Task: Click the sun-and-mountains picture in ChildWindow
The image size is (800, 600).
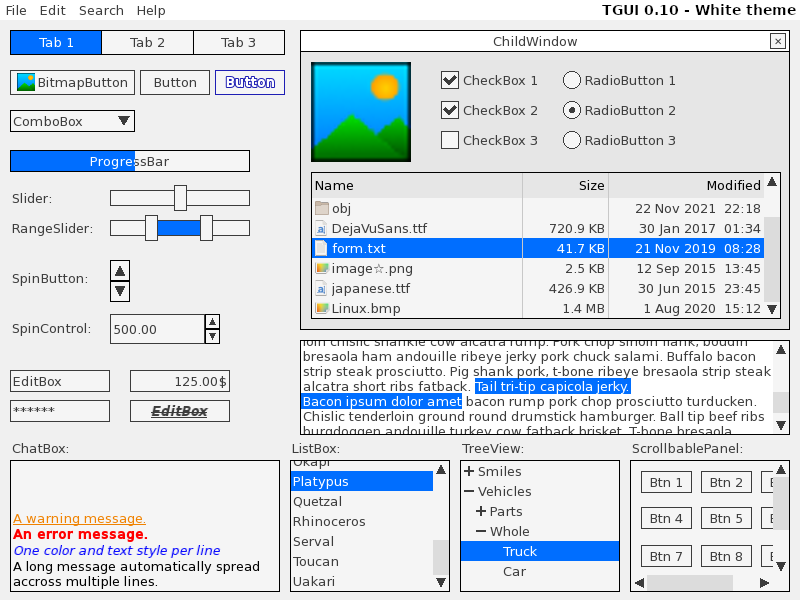Action: click(x=361, y=110)
